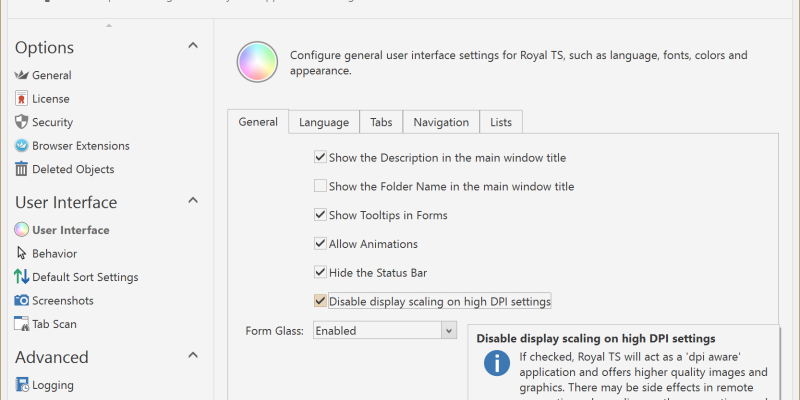Click the Behavior cursor icon
800x400 pixels.
pos(22,253)
